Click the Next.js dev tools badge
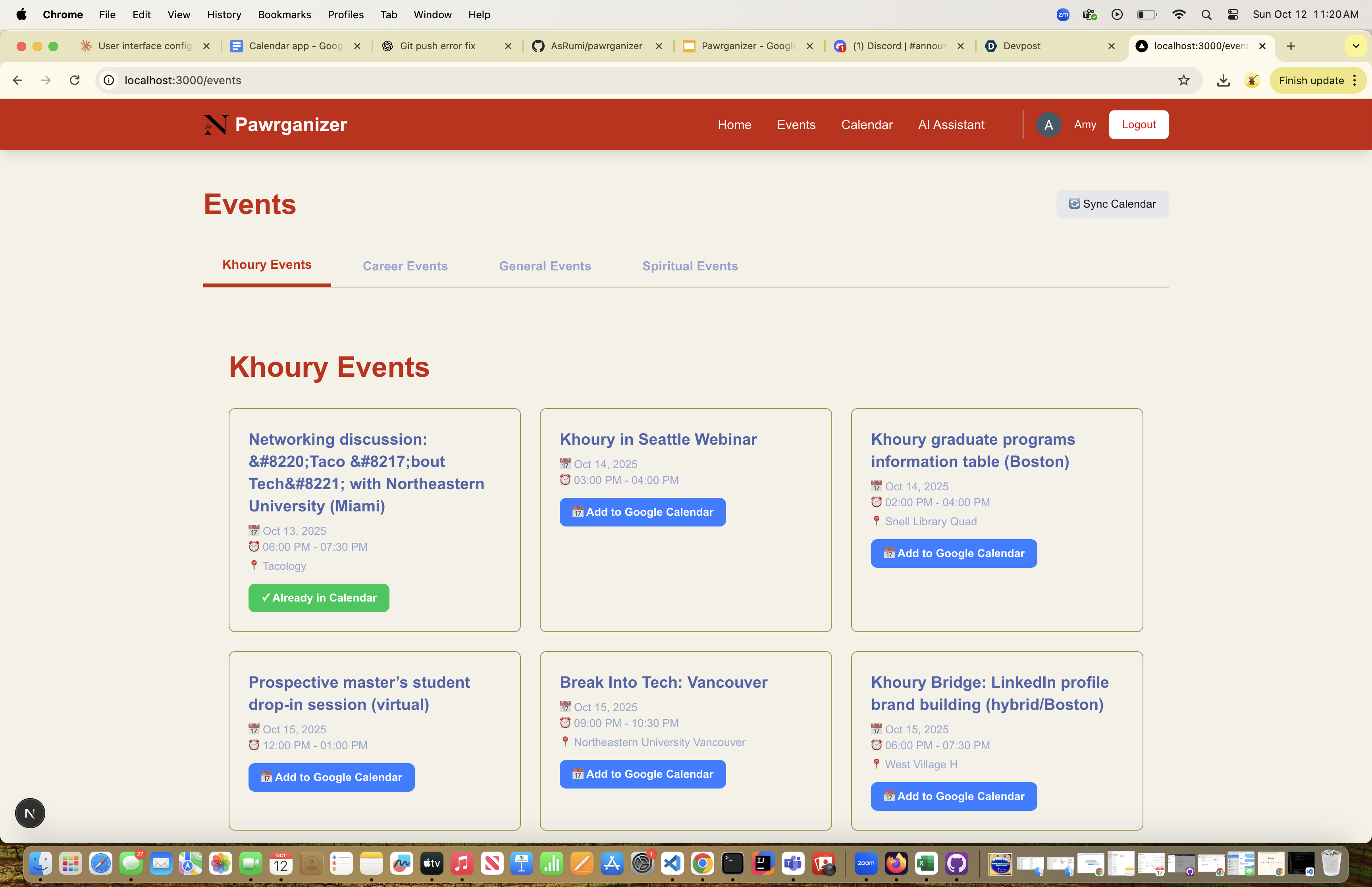 [30, 813]
